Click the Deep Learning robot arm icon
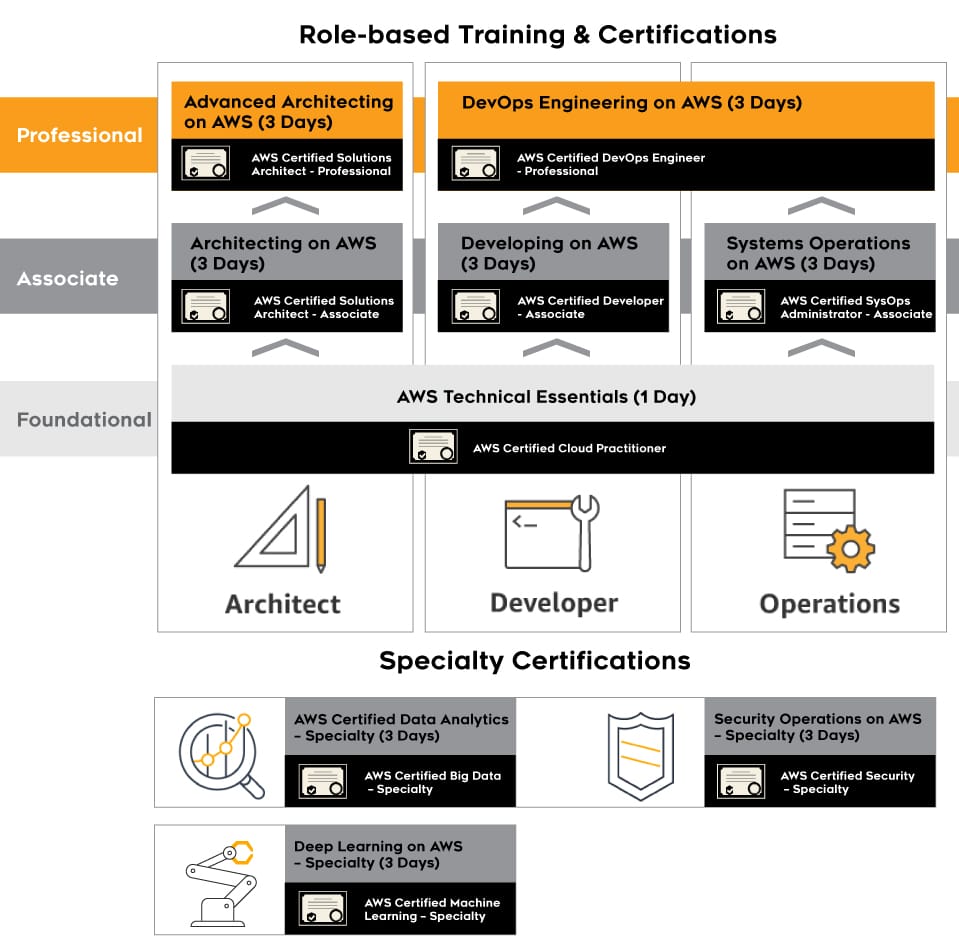 (221, 883)
